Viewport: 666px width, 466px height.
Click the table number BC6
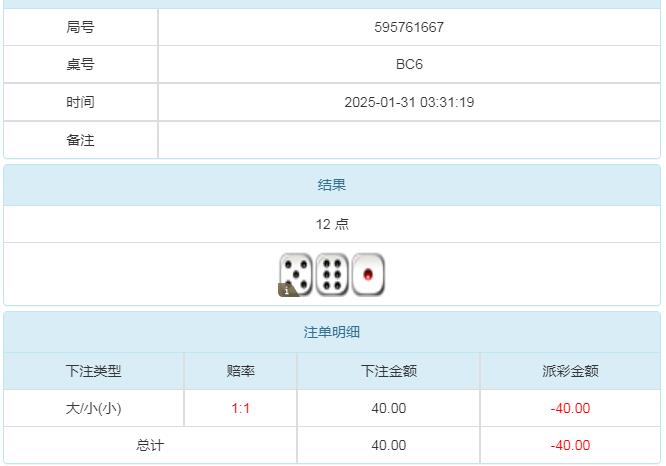[x=409, y=64]
